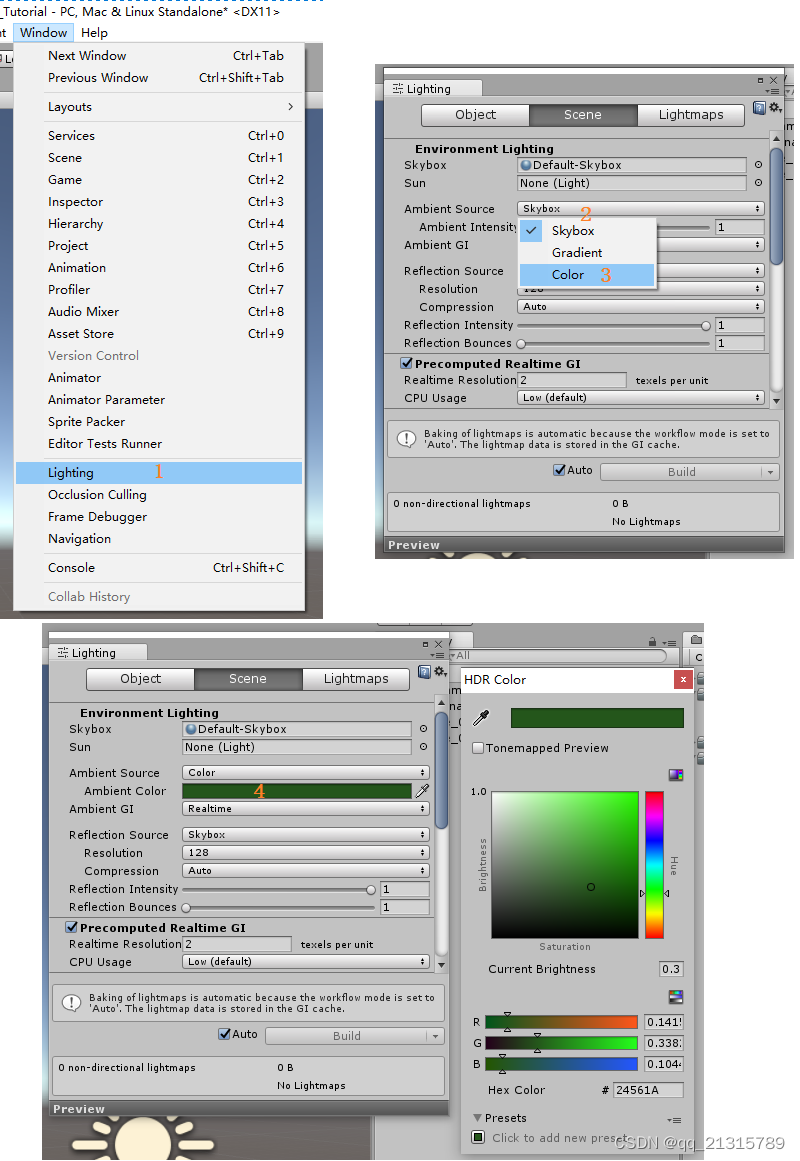The width and height of the screenshot is (800, 1161).
Task: Click slider mode icon above the RGB sliders
Action: point(676,997)
